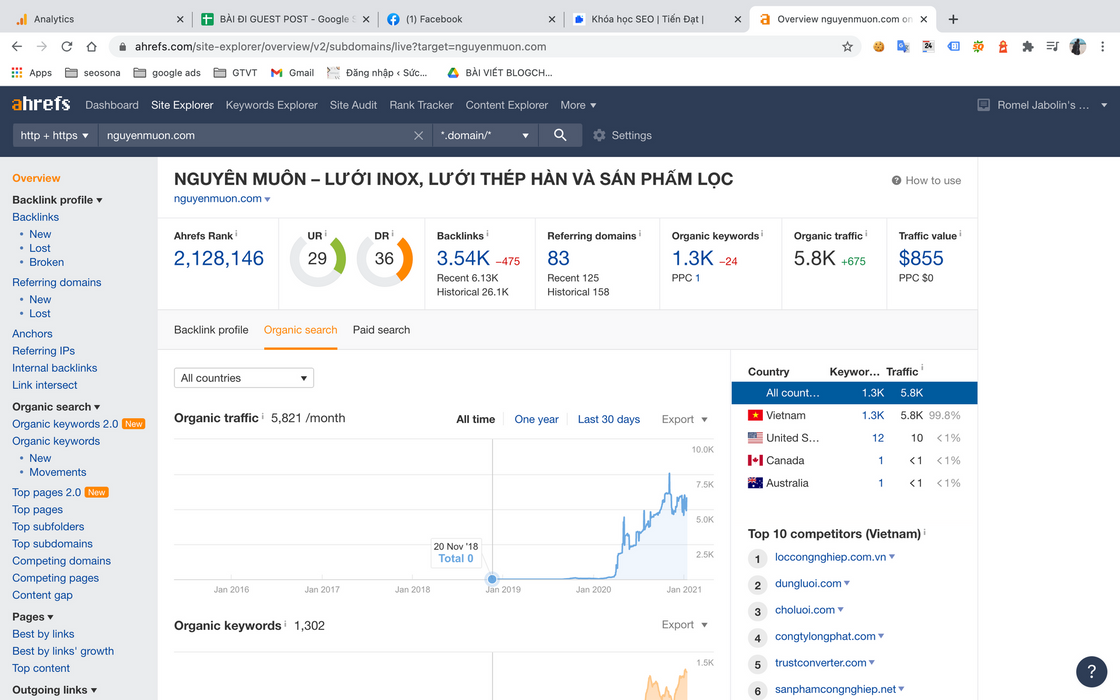This screenshot has height=700, width=1120.
Task: Open the protocol http + https dropdown
Action: (x=55, y=135)
